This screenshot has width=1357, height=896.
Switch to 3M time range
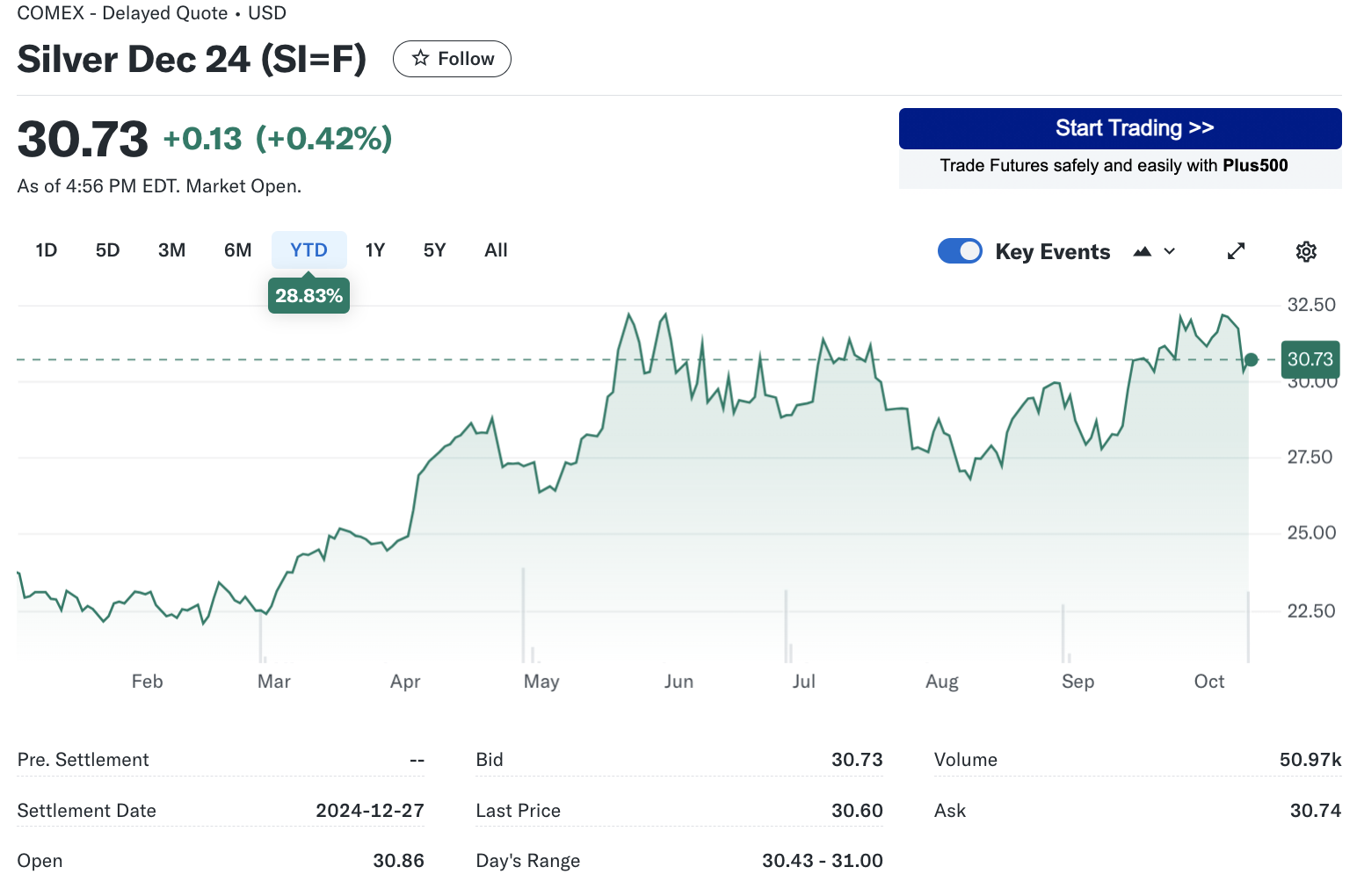tap(171, 250)
